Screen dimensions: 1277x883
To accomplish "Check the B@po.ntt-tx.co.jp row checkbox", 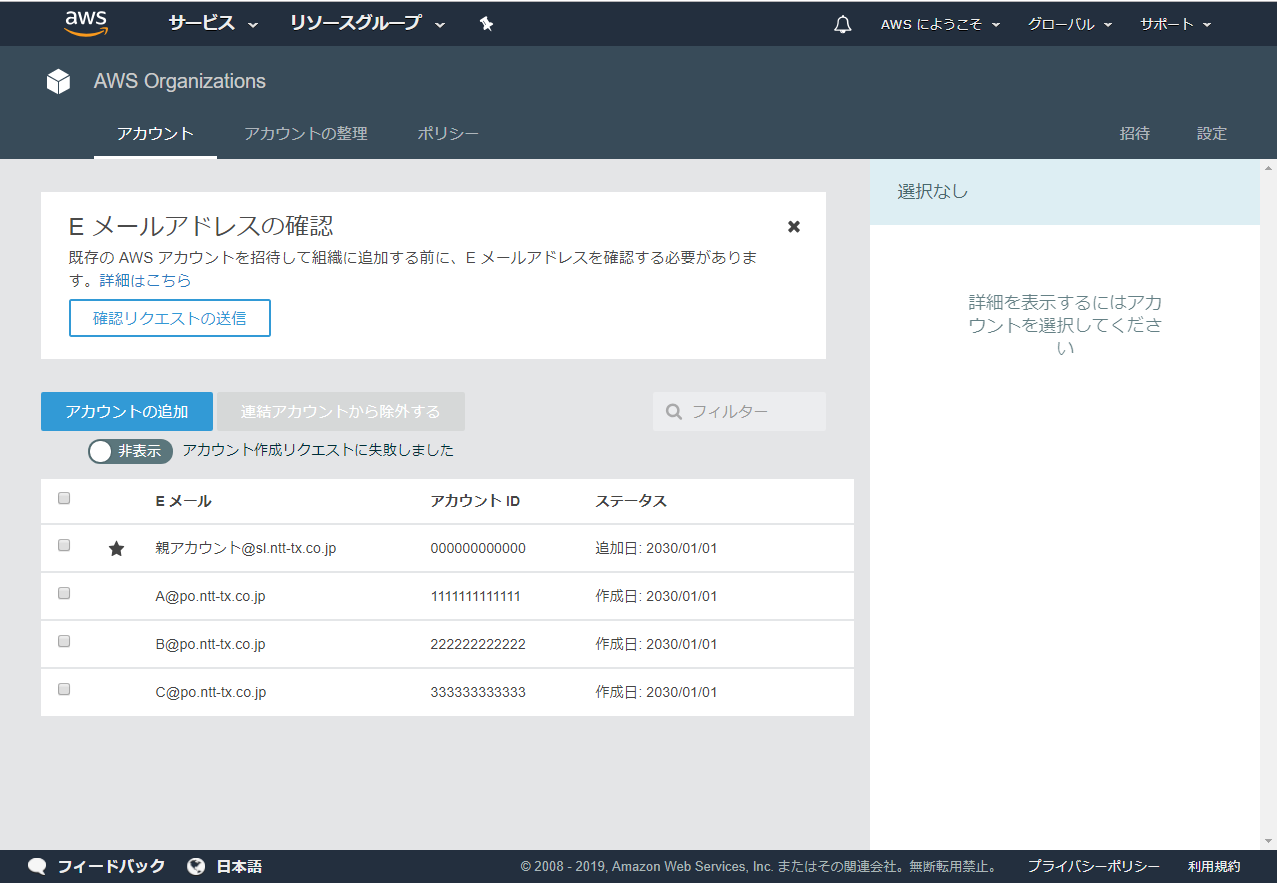I will [x=64, y=641].
